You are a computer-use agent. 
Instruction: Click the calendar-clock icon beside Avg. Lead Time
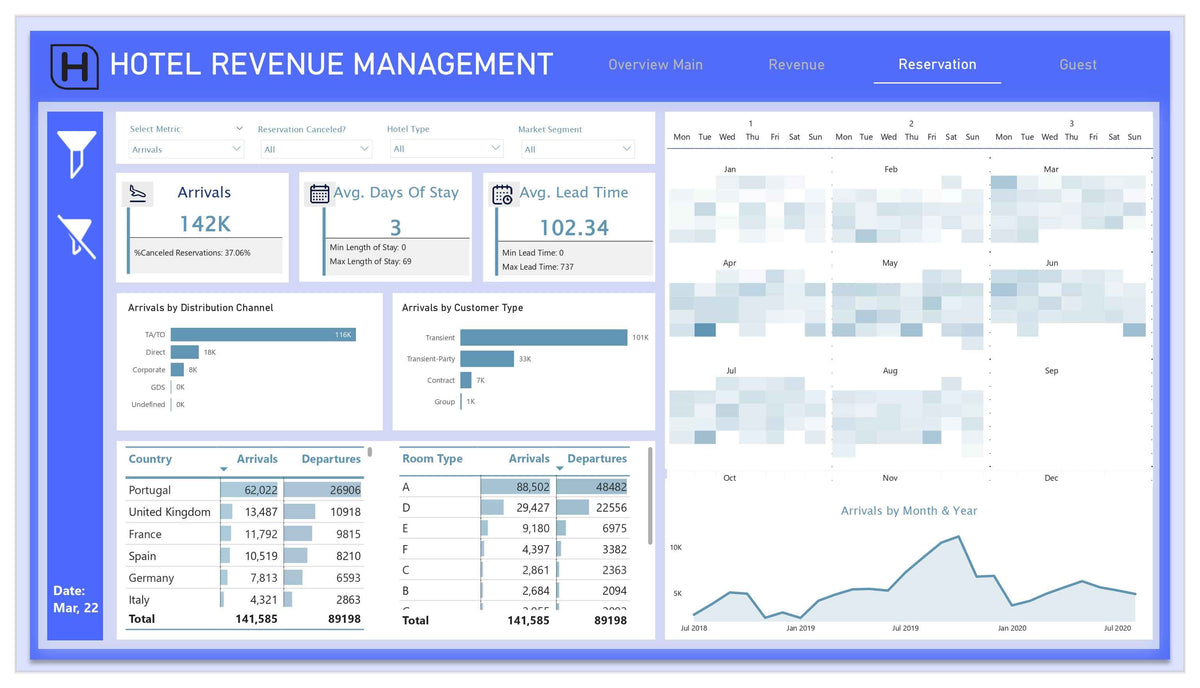503,194
